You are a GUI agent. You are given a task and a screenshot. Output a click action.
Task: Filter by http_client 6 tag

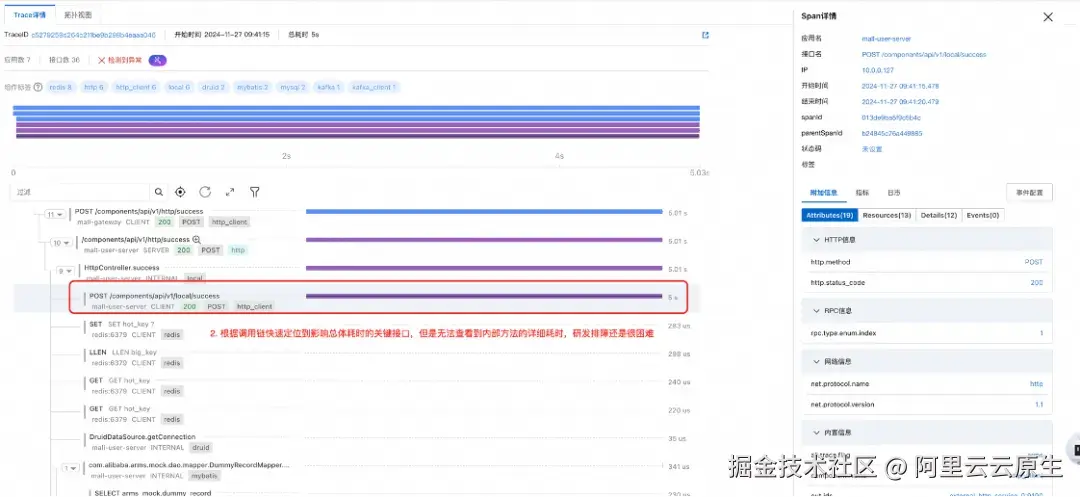[x=136, y=87]
